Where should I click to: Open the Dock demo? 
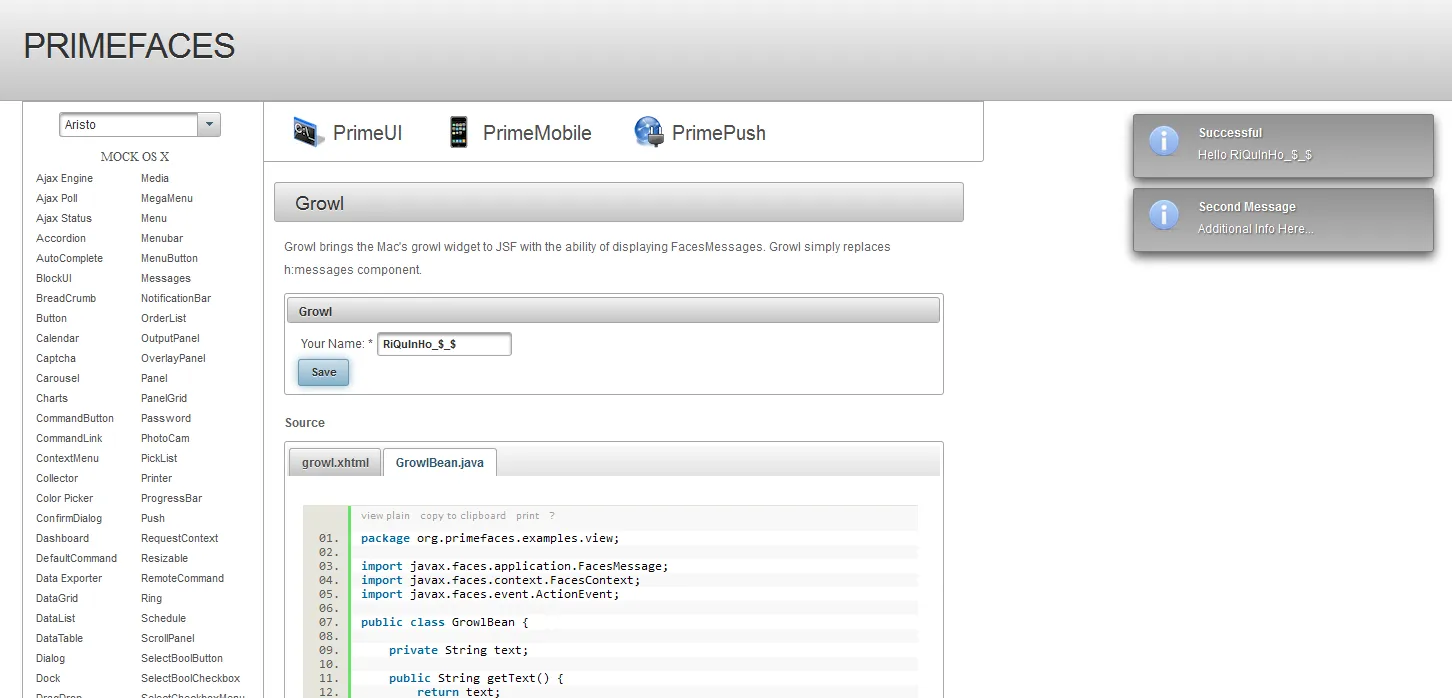pos(49,678)
